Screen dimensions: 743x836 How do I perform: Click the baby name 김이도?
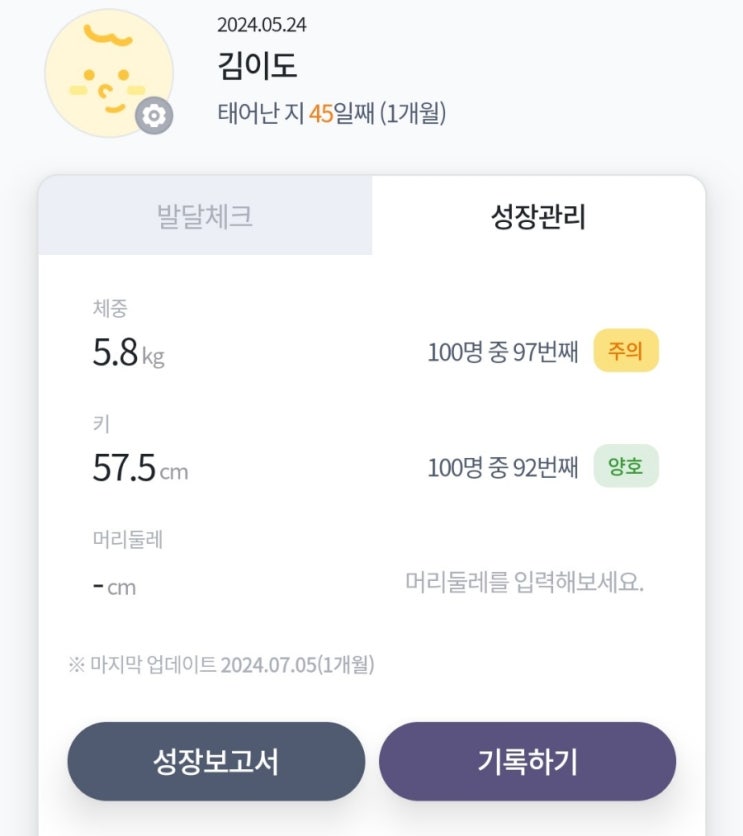(x=257, y=66)
